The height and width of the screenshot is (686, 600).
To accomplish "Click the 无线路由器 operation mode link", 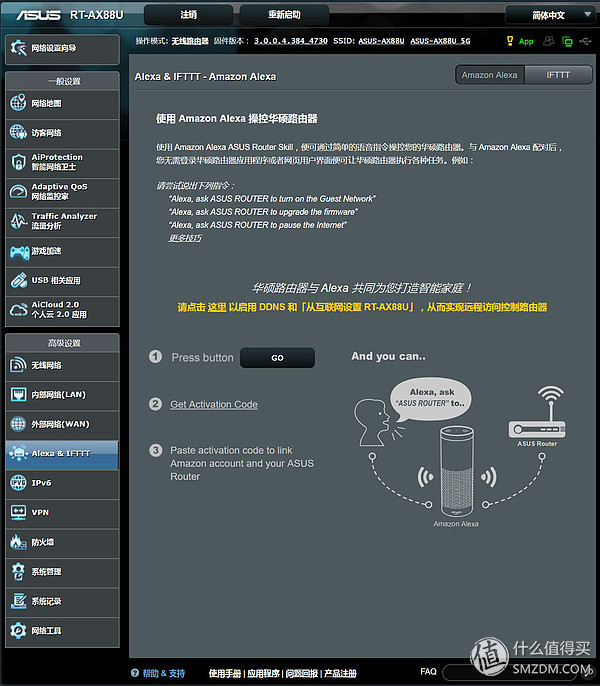I will tap(190, 41).
